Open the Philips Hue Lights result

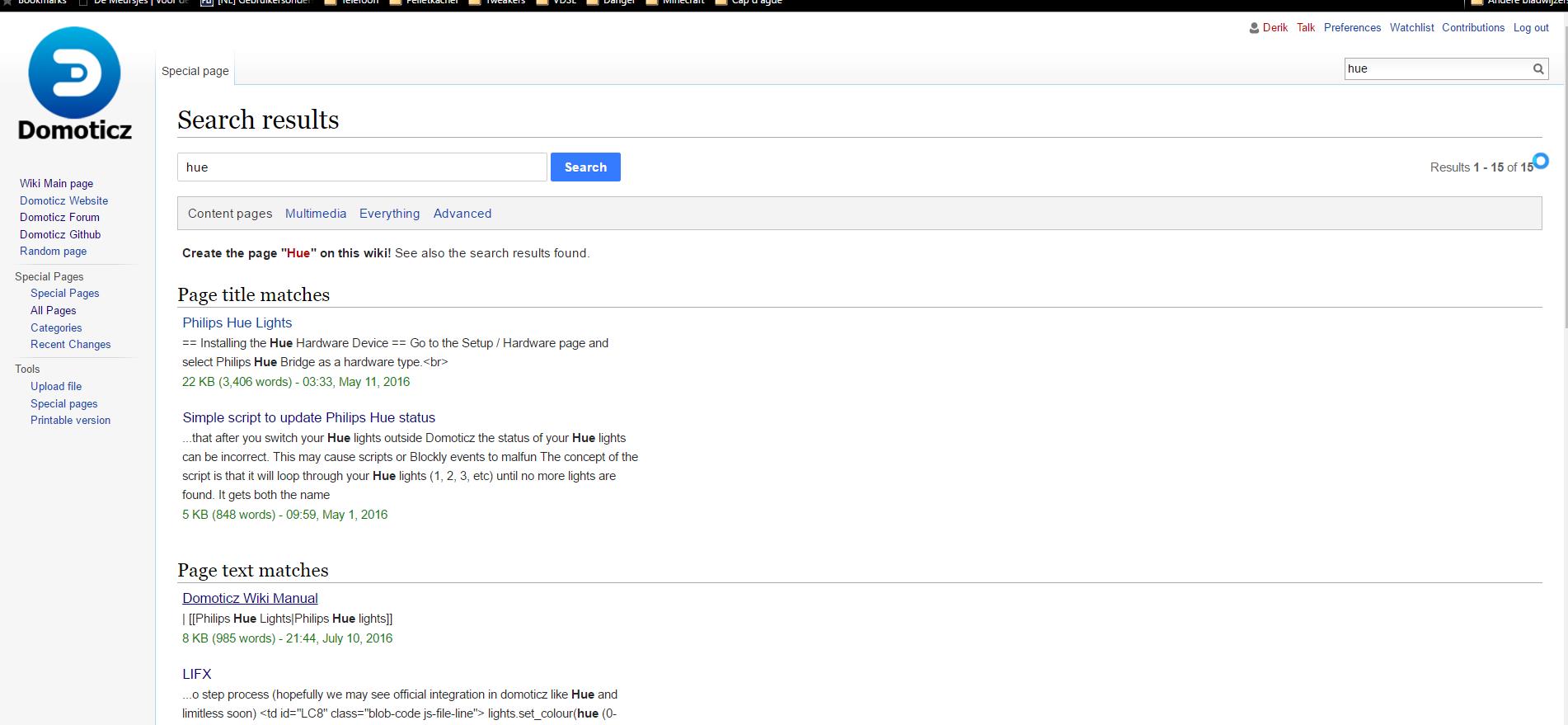[x=237, y=322]
